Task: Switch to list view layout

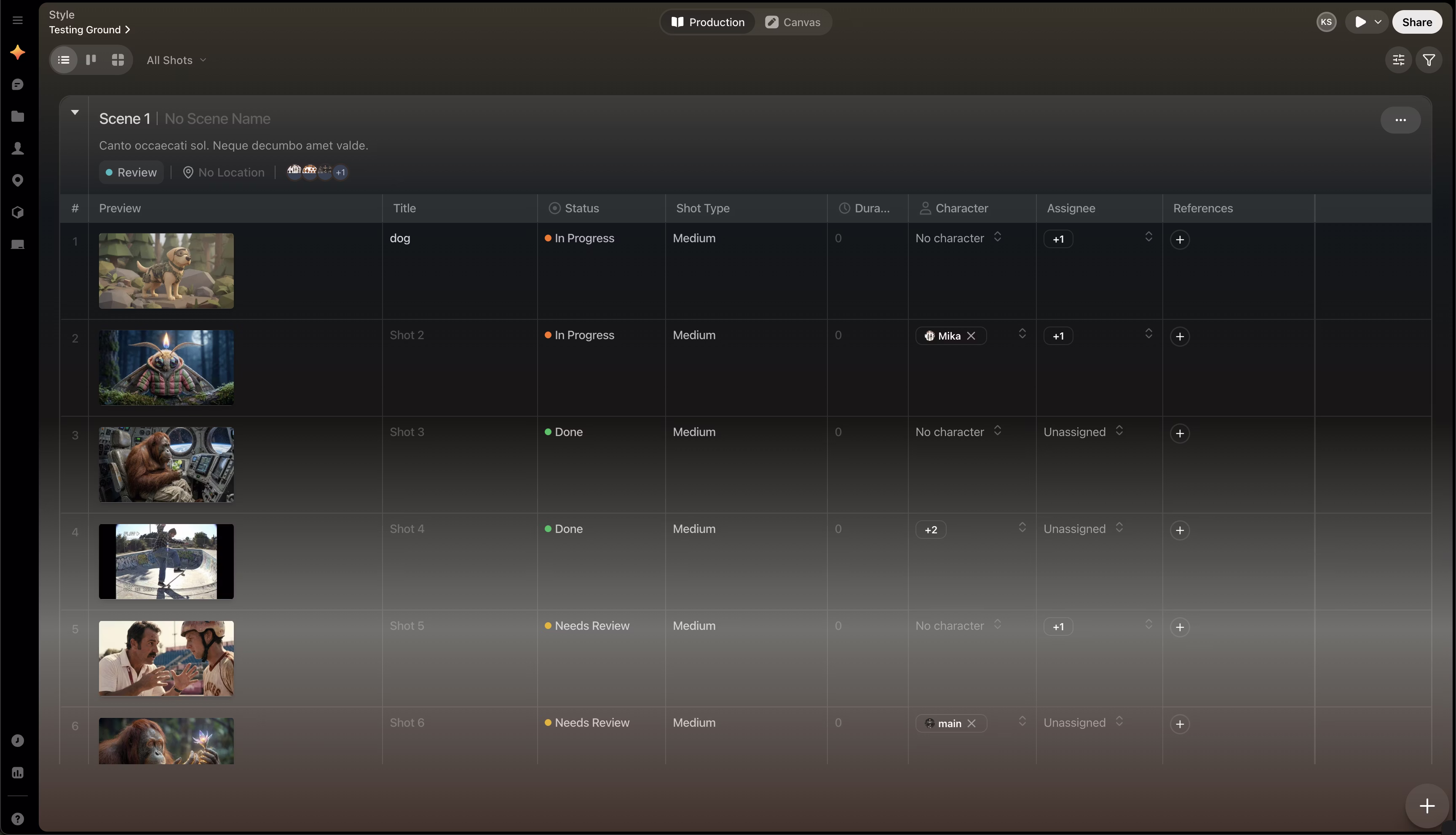Action: tap(64, 60)
